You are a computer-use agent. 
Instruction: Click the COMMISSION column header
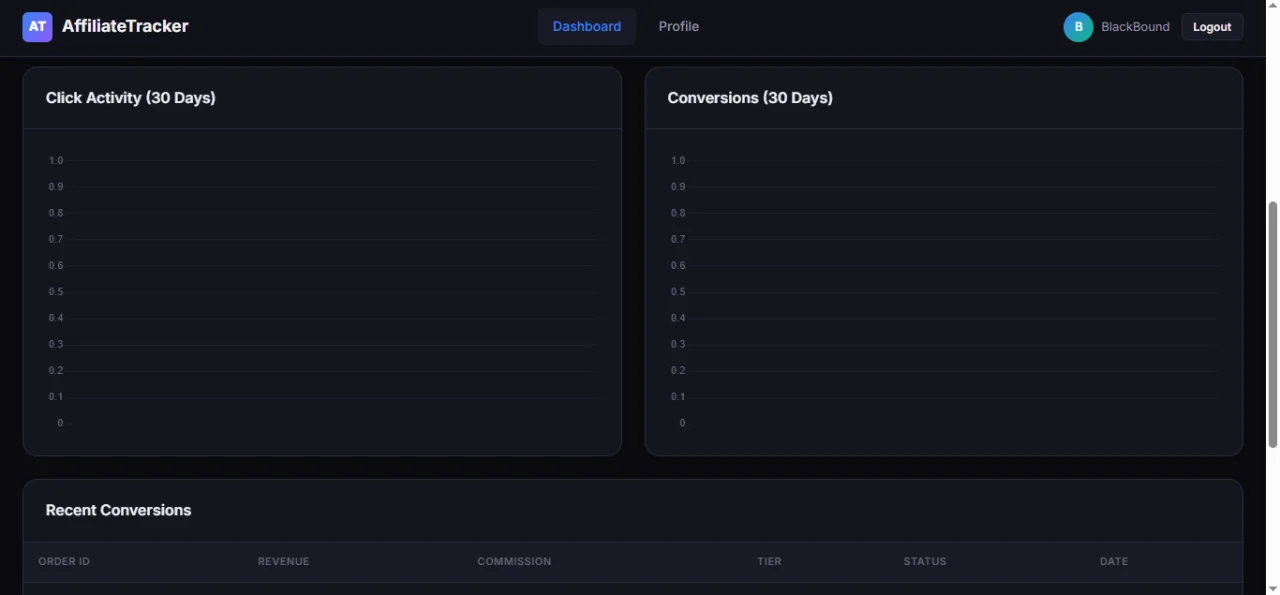tap(514, 562)
